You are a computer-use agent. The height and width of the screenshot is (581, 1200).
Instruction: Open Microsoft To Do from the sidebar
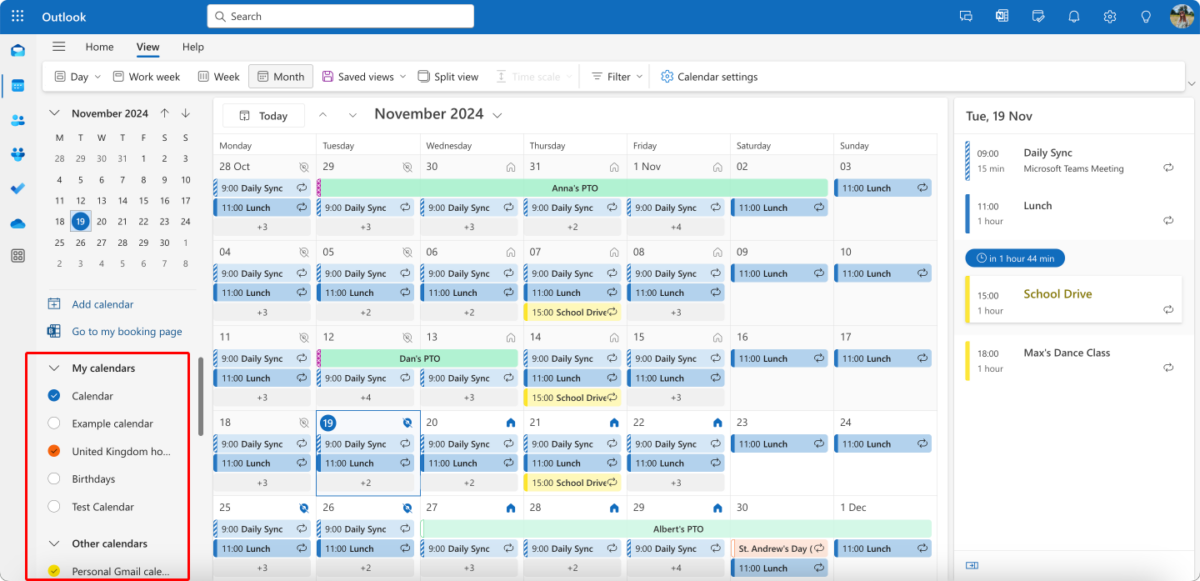click(x=19, y=188)
